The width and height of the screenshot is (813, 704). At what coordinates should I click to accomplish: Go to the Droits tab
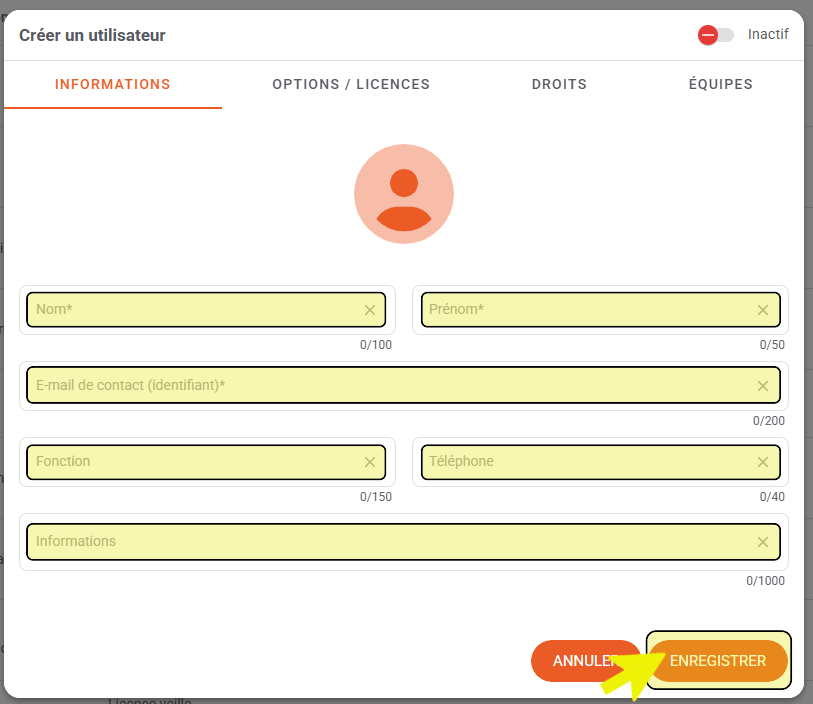[559, 84]
